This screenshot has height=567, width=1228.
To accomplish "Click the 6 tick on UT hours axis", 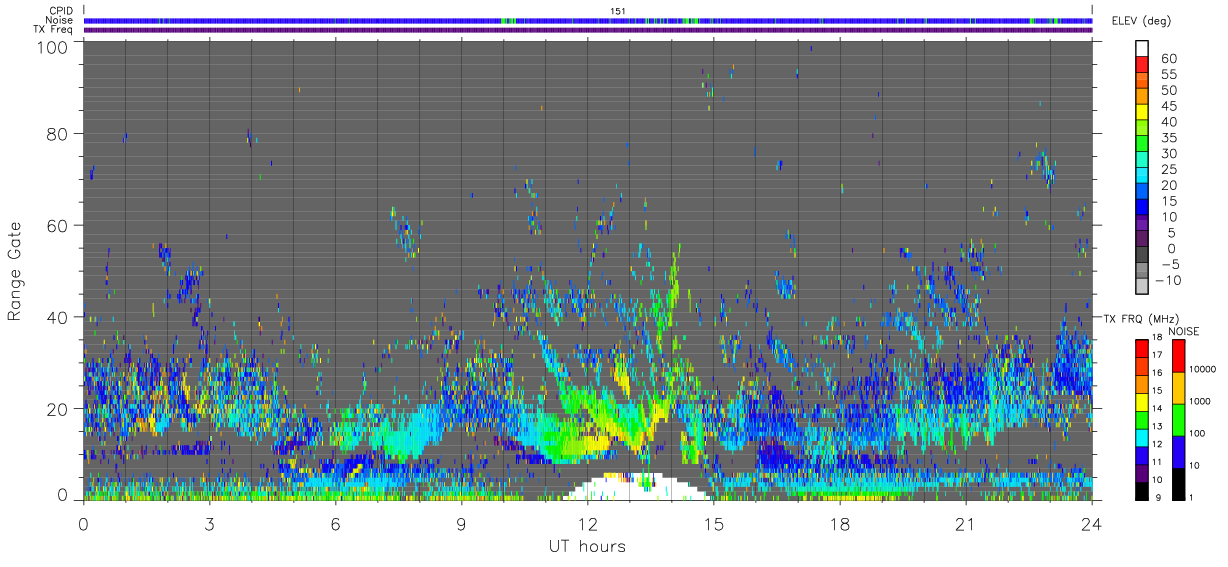I will 336,524.
